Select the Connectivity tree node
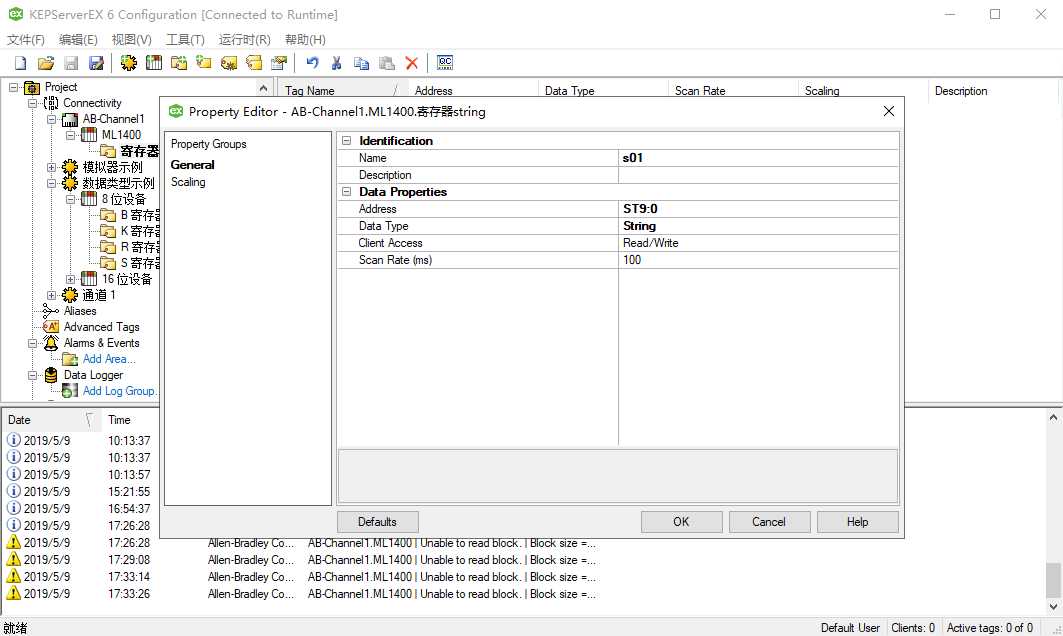 [x=92, y=103]
